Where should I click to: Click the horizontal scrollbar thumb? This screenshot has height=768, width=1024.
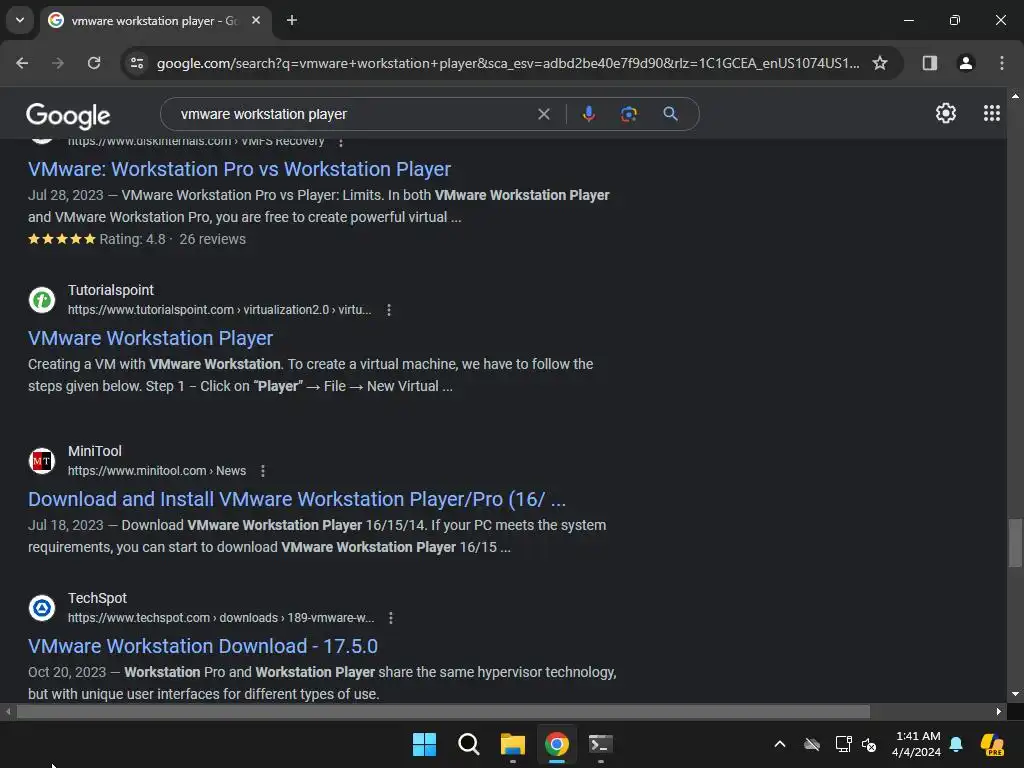[443, 711]
